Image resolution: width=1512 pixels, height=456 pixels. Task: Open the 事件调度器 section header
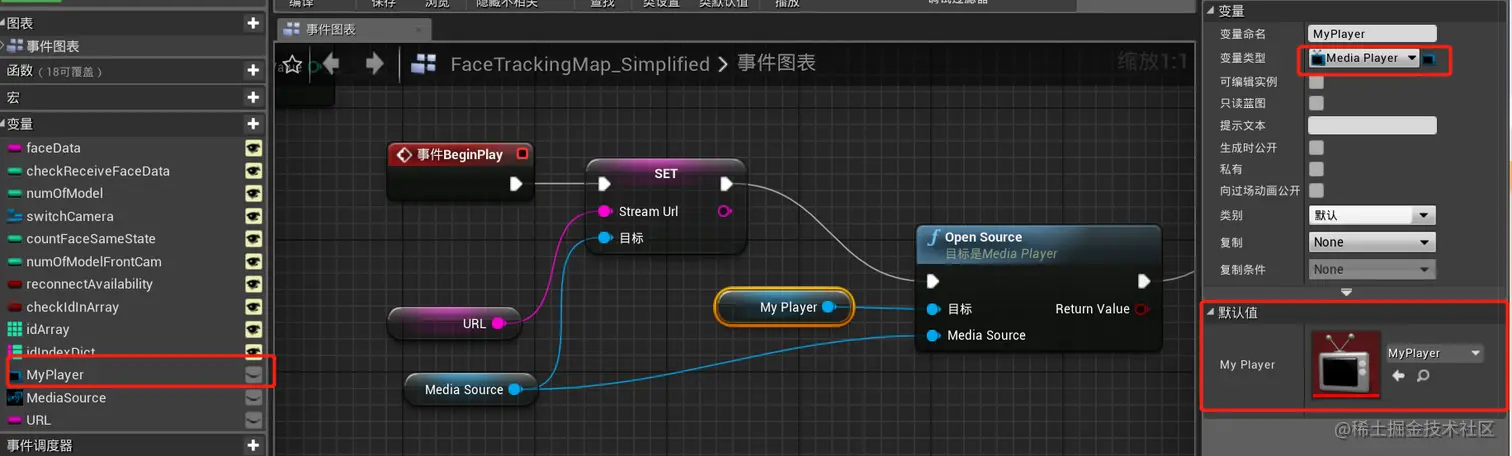[x=134, y=445]
